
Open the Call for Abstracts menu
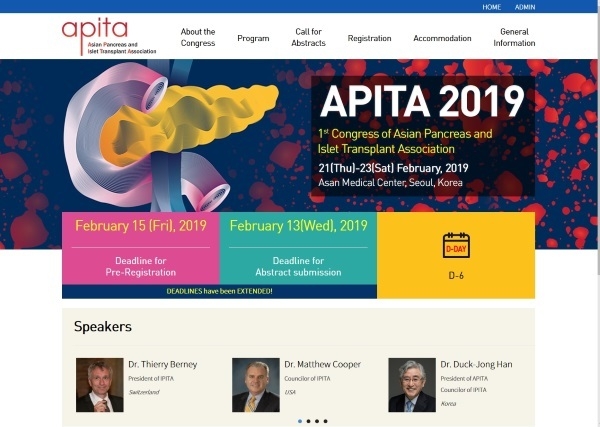tap(308, 37)
